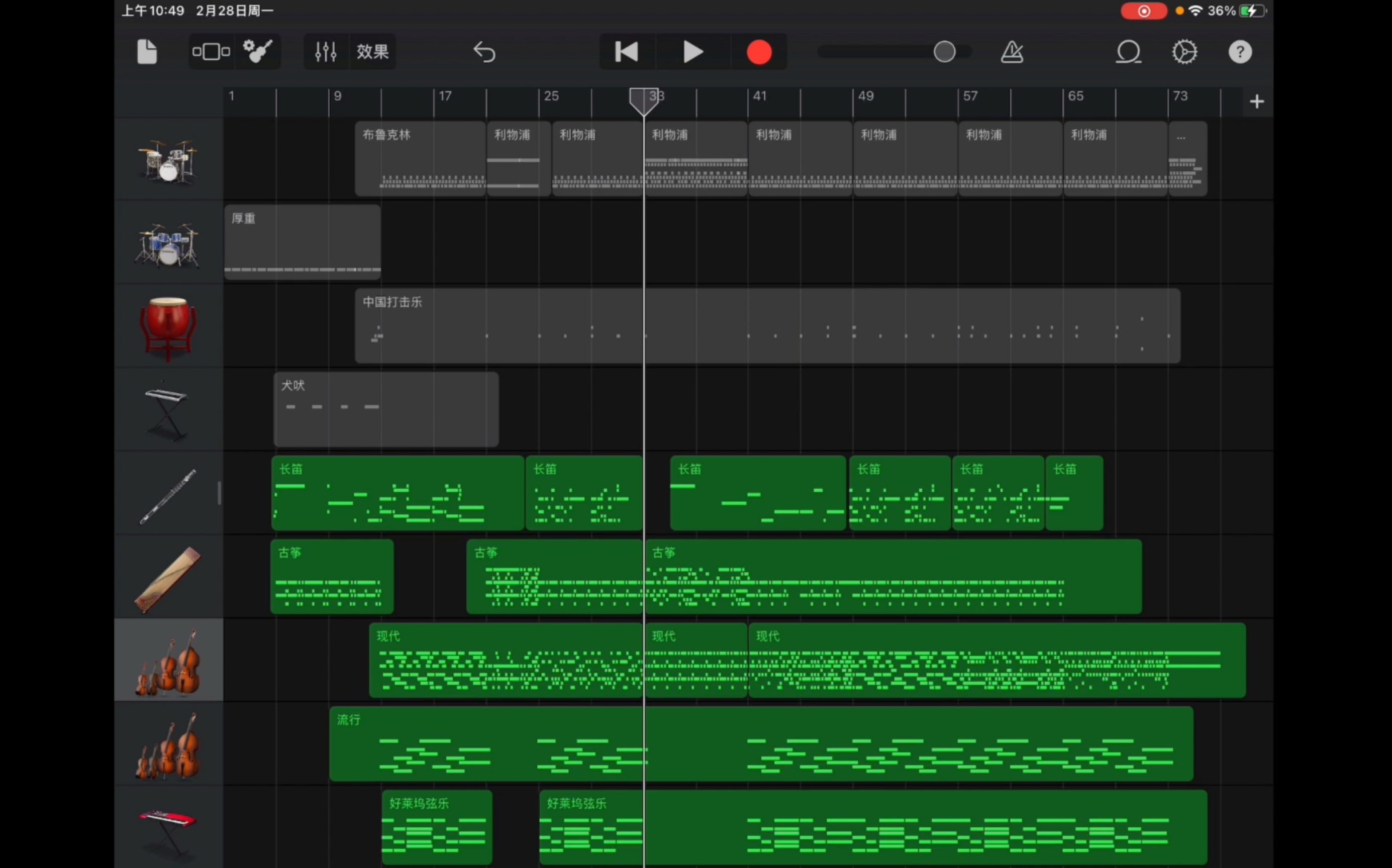Select the 流行 strings region
Viewport: 1392px width, 868px height.
point(761,744)
